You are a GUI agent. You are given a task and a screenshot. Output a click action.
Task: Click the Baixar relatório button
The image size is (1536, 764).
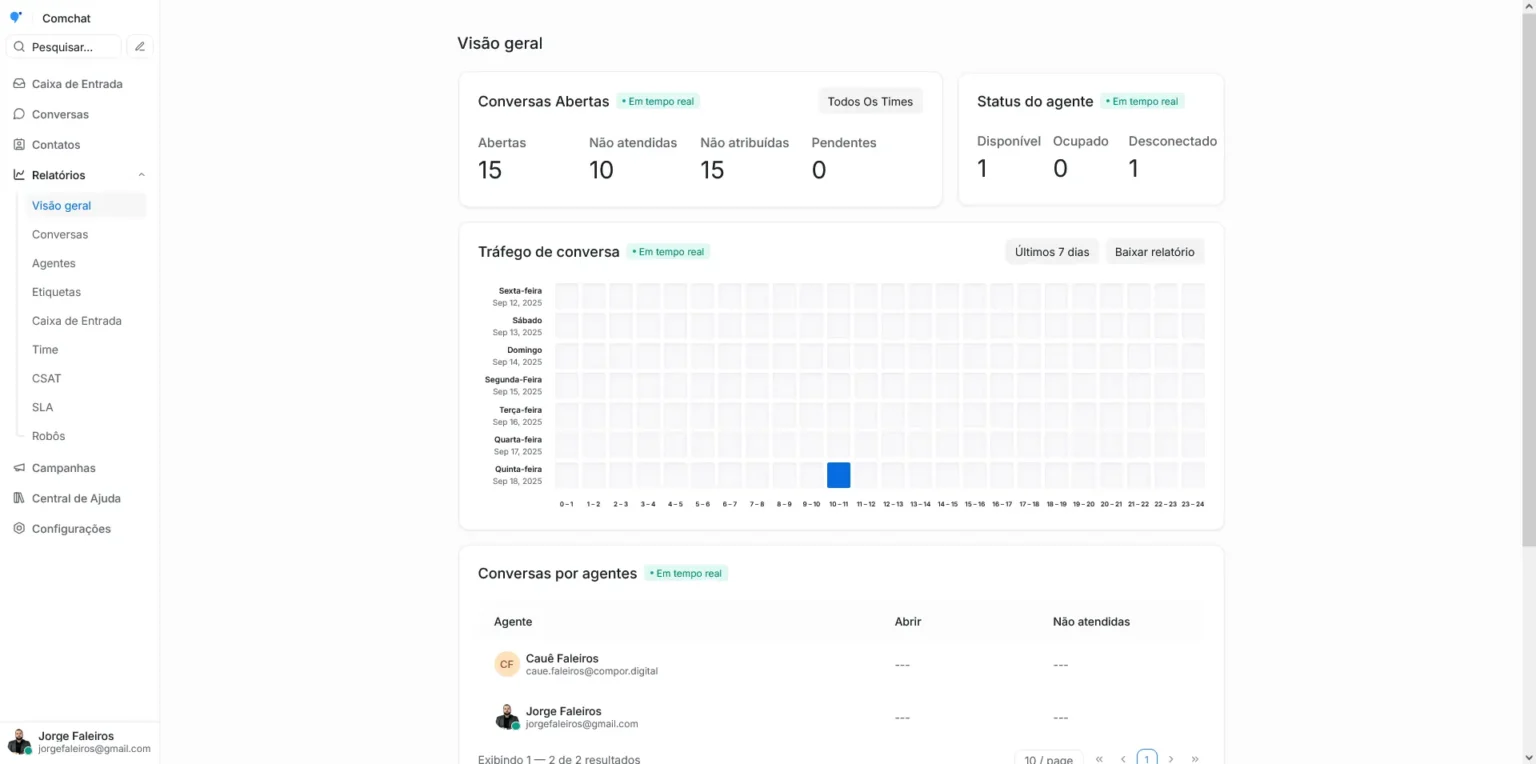click(1154, 252)
